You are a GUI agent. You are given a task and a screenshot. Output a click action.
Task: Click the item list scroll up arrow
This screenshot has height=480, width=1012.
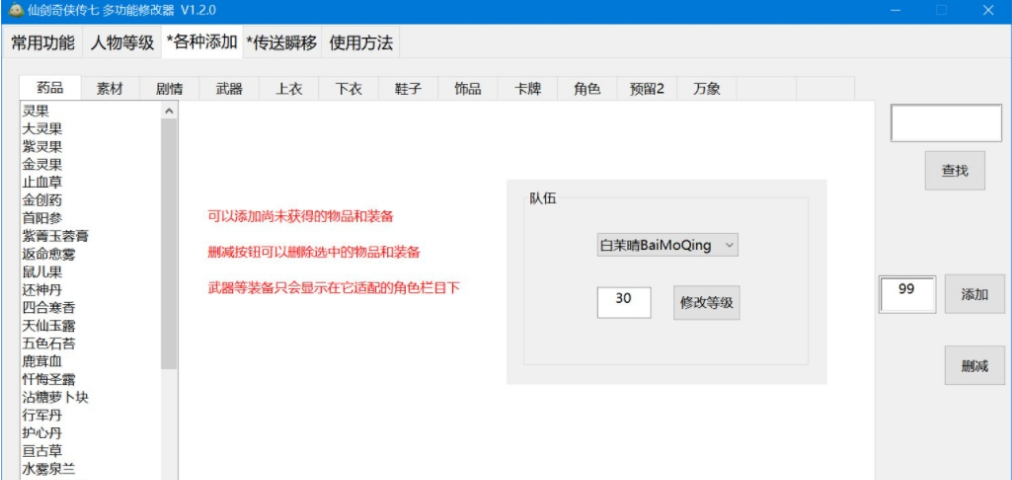(168, 111)
